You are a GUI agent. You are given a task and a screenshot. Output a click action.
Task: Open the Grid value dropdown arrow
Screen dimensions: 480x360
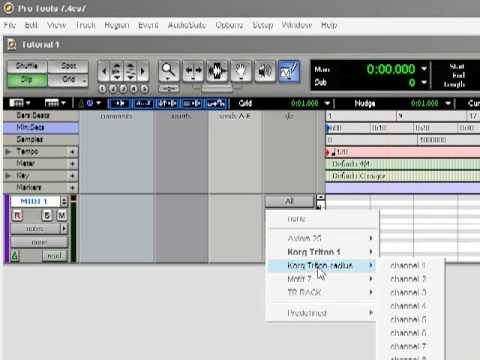pyautogui.click(x=327, y=103)
